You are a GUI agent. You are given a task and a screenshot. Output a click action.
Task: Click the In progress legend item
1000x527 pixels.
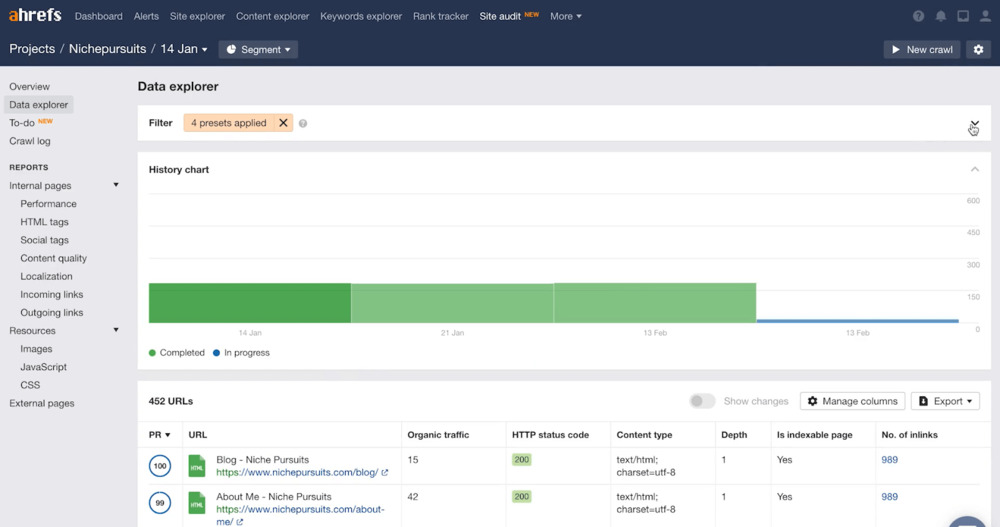tap(241, 353)
